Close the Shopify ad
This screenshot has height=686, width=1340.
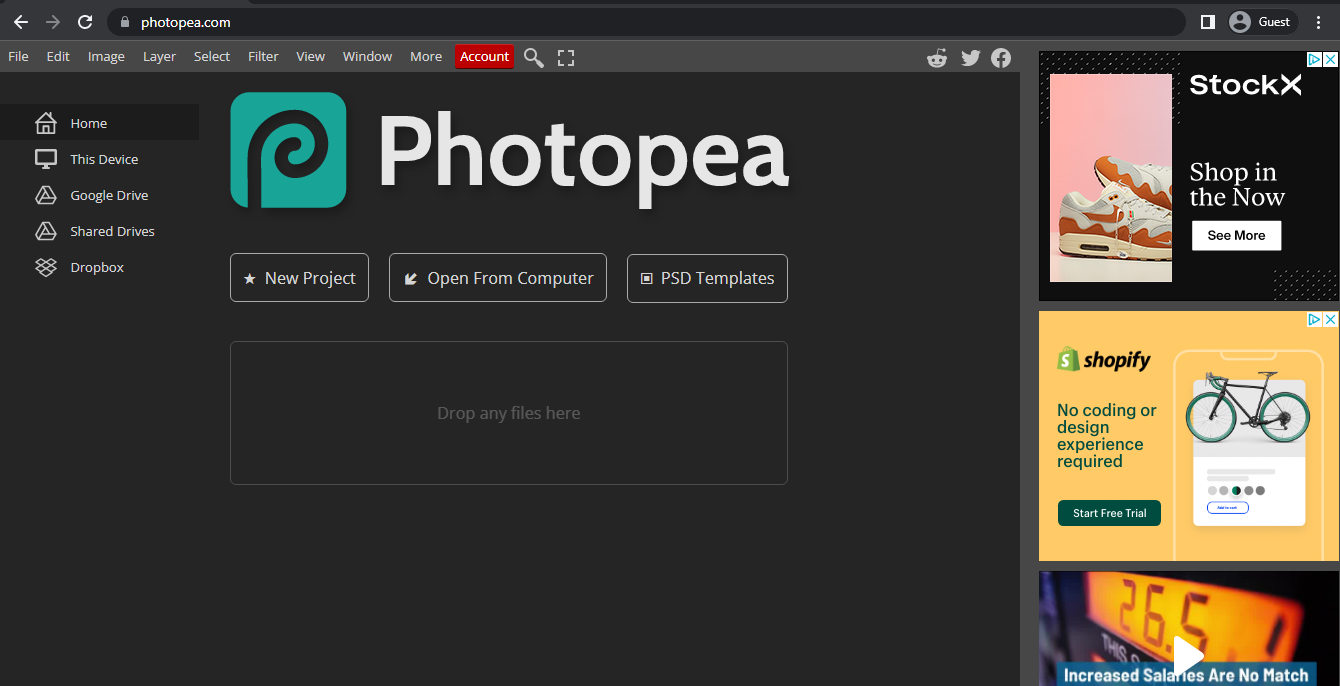tap(1331, 320)
